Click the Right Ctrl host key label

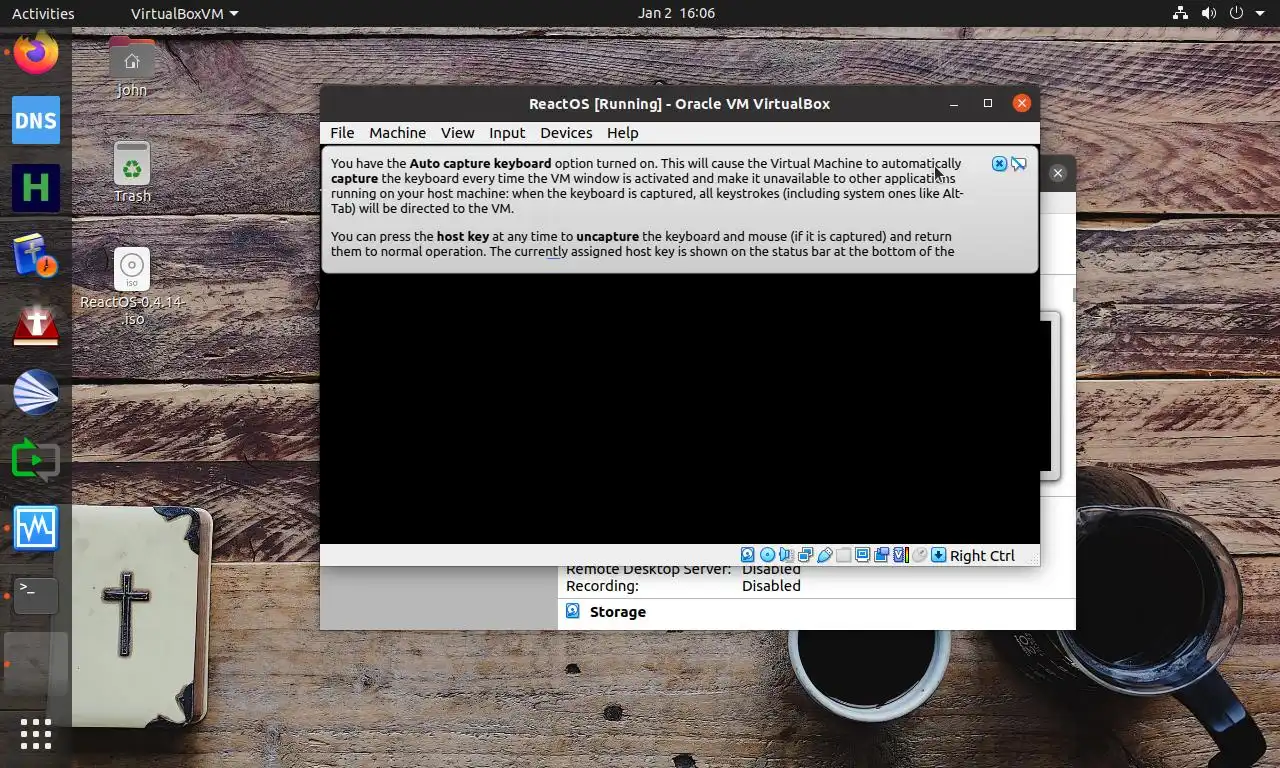[x=982, y=555]
